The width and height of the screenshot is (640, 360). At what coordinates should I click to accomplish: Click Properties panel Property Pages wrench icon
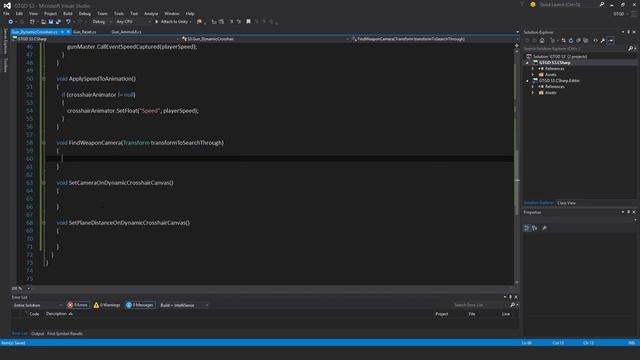click(544, 228)
